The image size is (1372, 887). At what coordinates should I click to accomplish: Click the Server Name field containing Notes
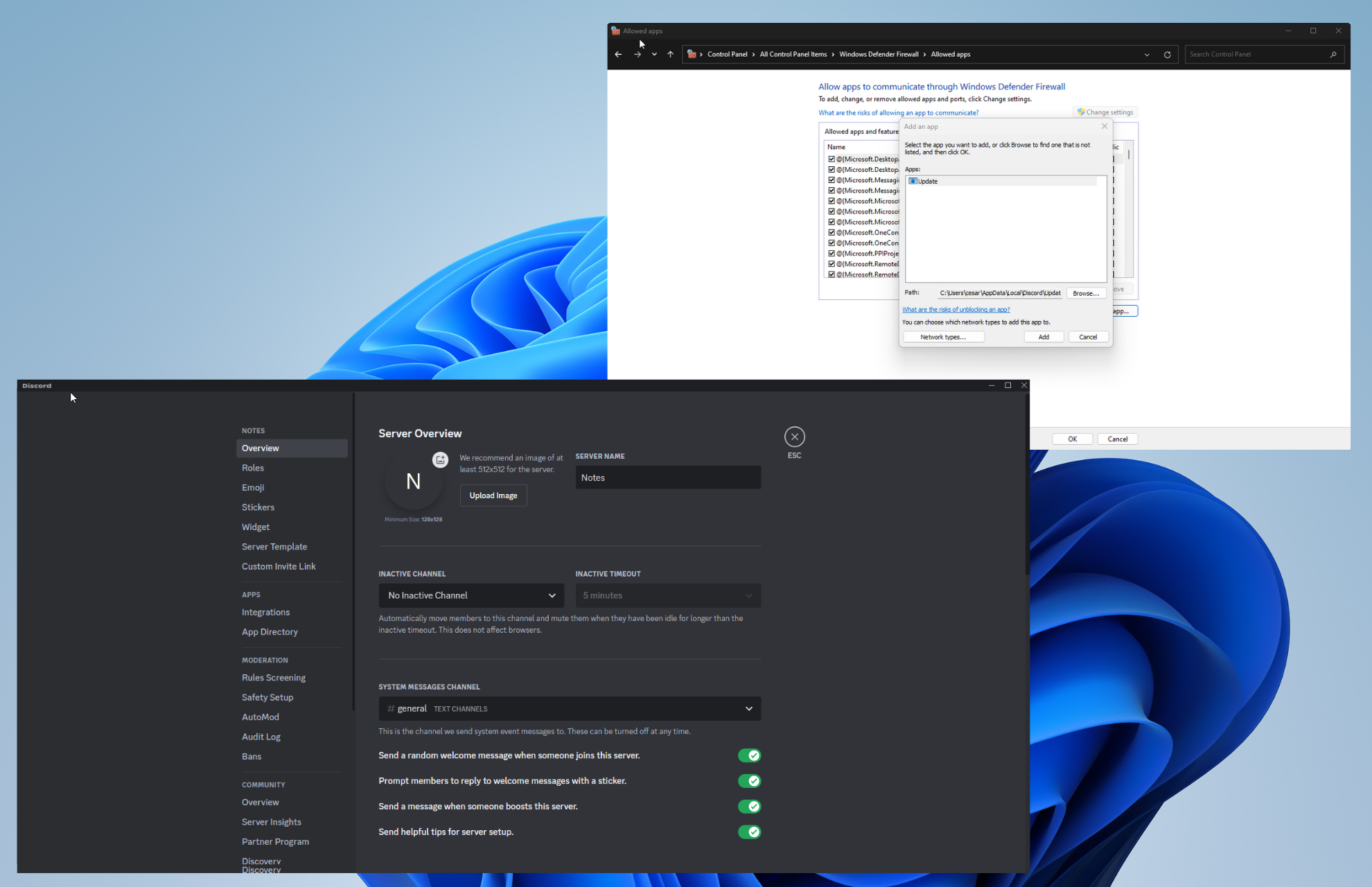click(668, 477)
